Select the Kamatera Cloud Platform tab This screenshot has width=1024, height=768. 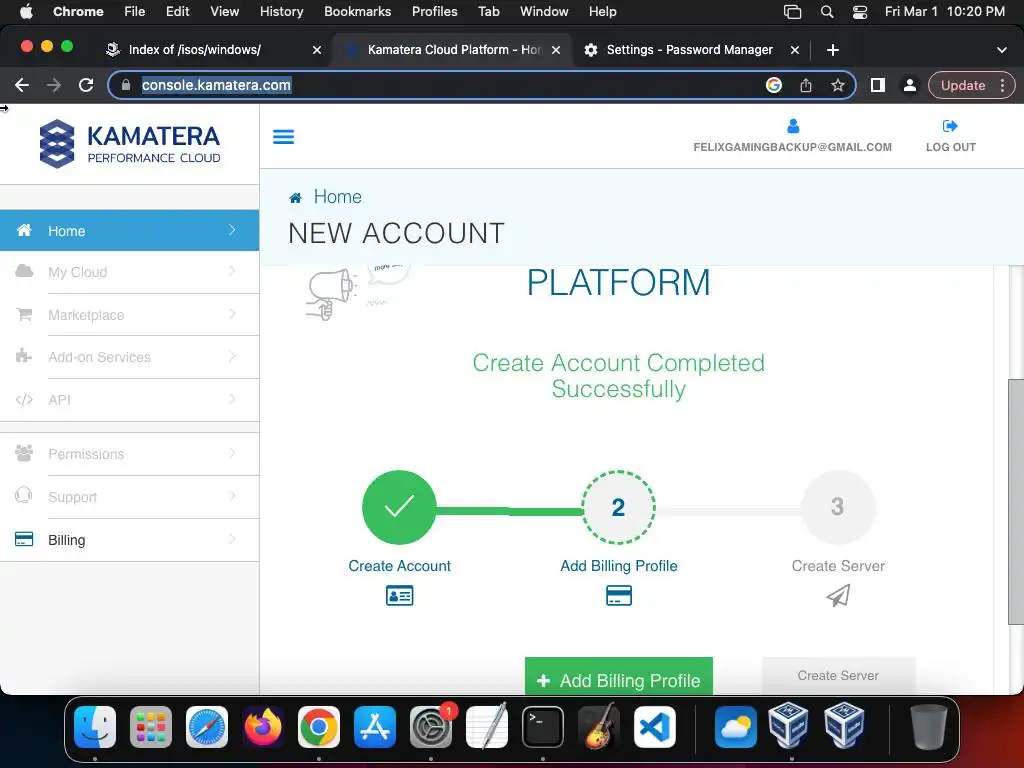(x=452, y=50)
